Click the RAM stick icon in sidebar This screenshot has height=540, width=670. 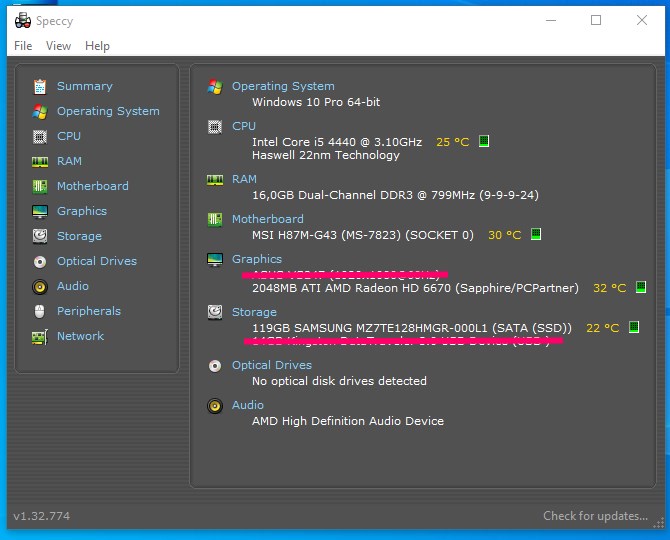coord(40,162)
